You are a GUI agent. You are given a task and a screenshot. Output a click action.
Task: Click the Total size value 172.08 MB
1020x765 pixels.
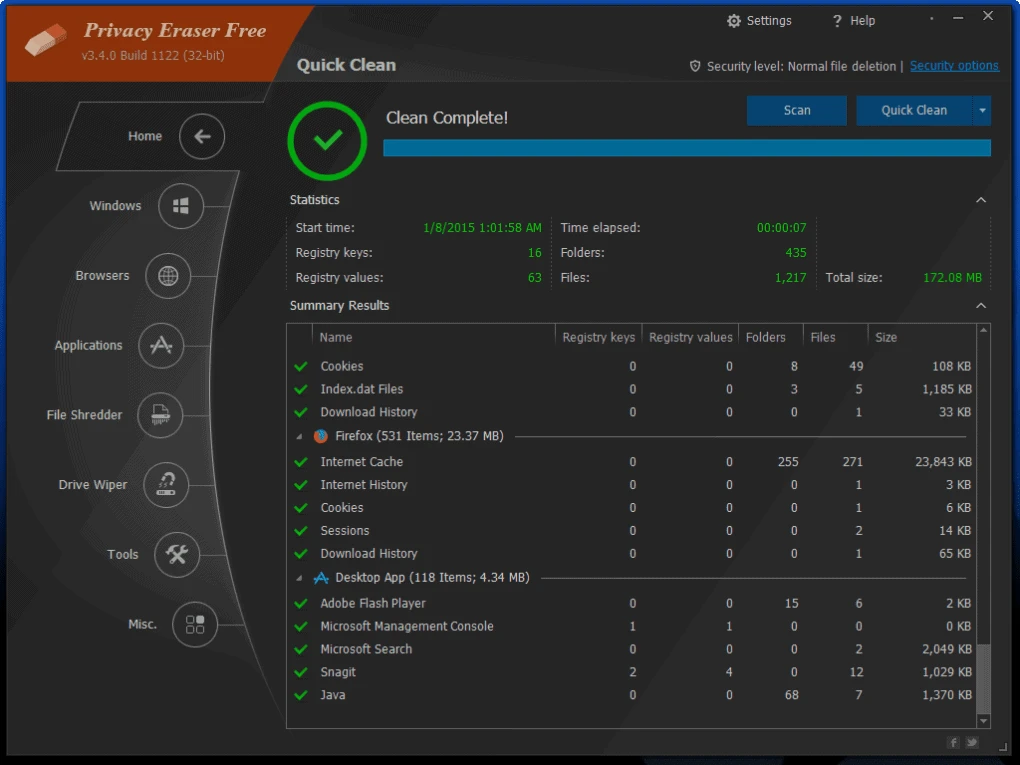952,278
